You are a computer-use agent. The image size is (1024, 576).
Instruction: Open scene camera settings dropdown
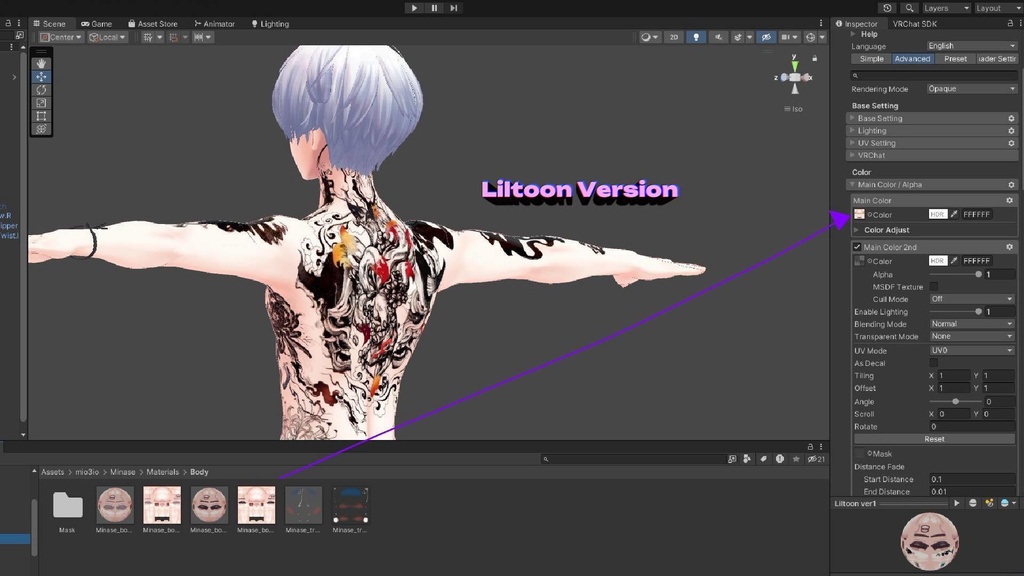(x=788, y=37)
